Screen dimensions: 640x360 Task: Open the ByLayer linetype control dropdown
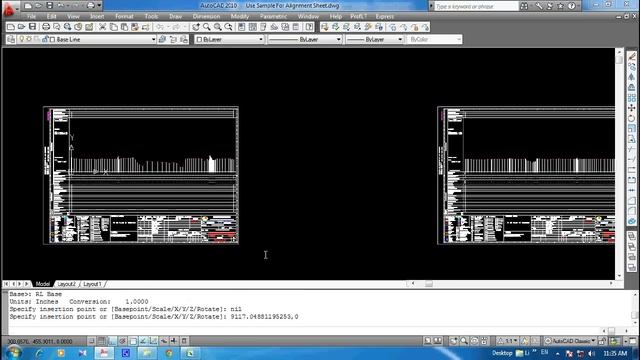coord(338,40)
